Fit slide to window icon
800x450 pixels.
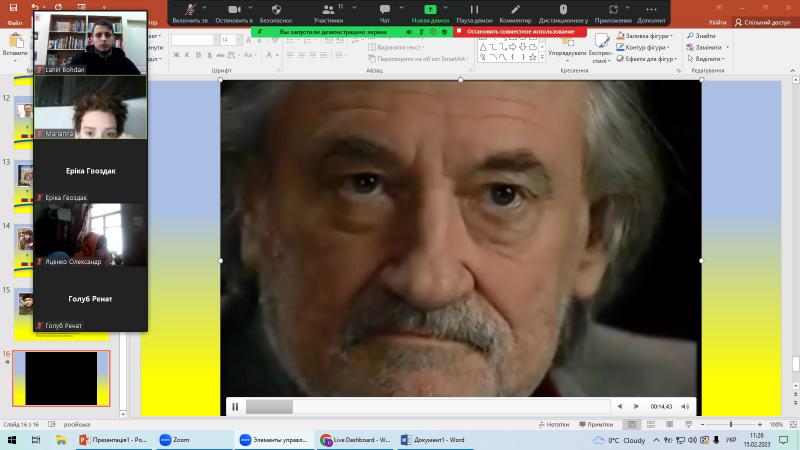pos(793,424)
